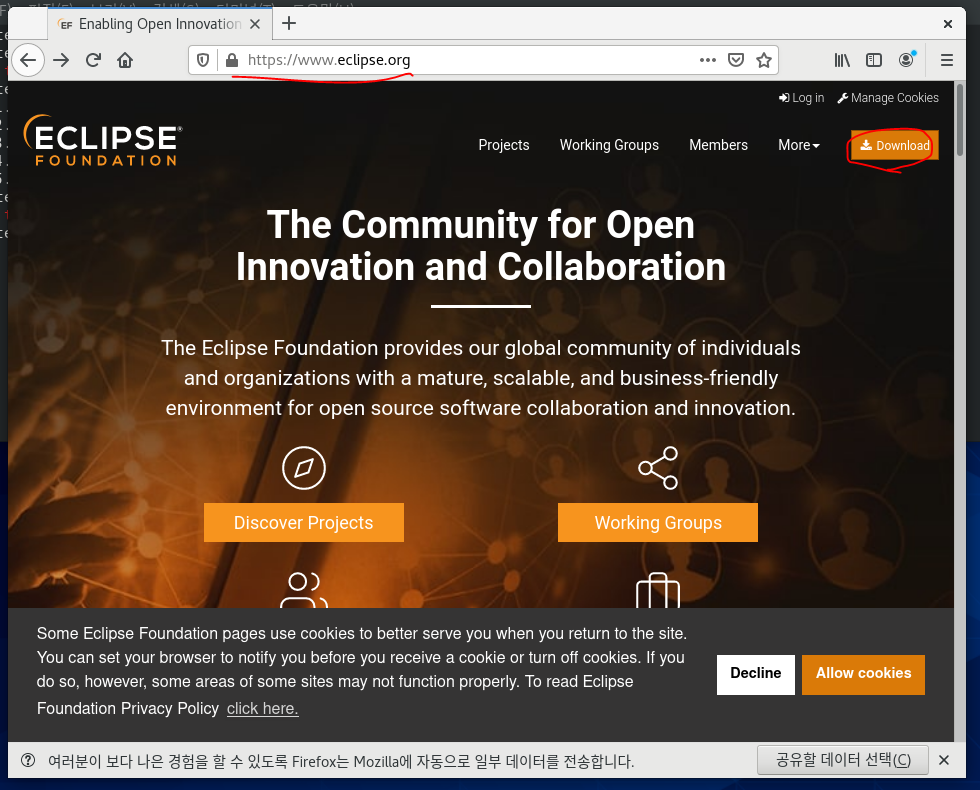This screenshot has height=790, width=980.
Task: Open the Firefox home page icon
Action: [125, 60]
